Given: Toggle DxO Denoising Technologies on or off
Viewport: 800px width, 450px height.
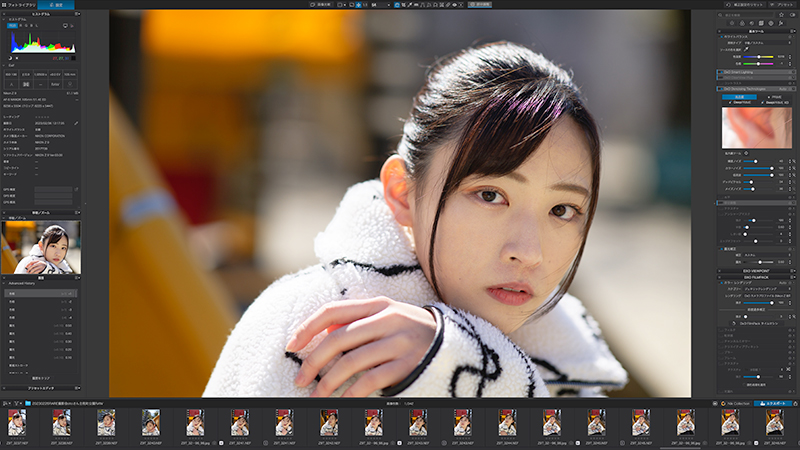Looking at the screenshot, I should [x=721, y=89].
